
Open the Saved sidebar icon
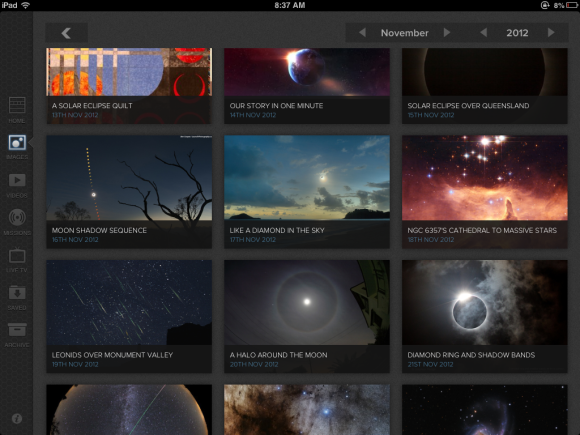coord(17,293)
